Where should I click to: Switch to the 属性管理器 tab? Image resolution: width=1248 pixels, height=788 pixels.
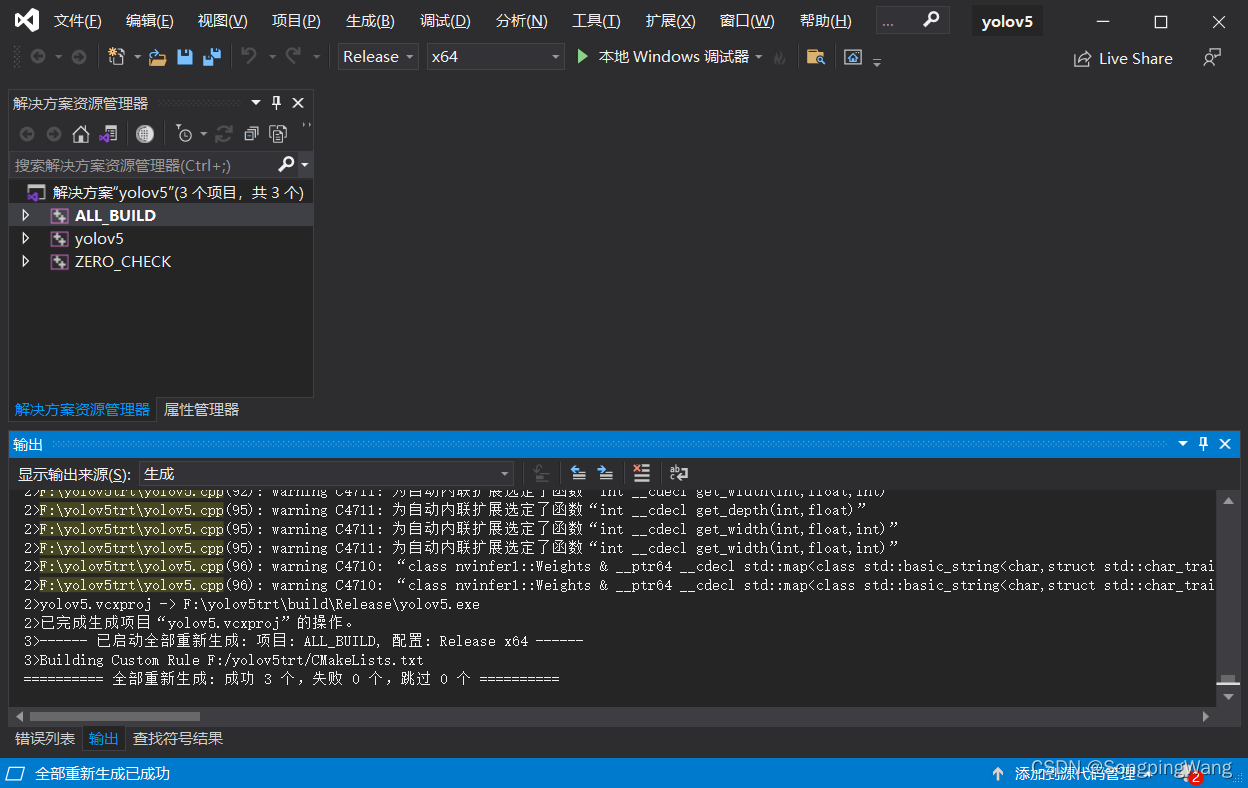point(201,409)
